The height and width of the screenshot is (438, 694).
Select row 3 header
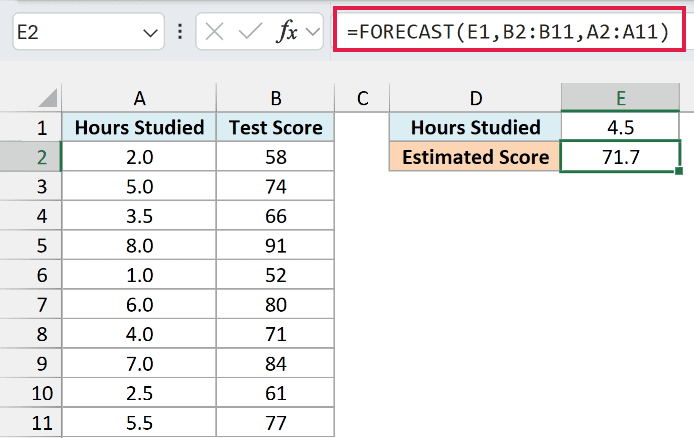click(x=31, y=186)
